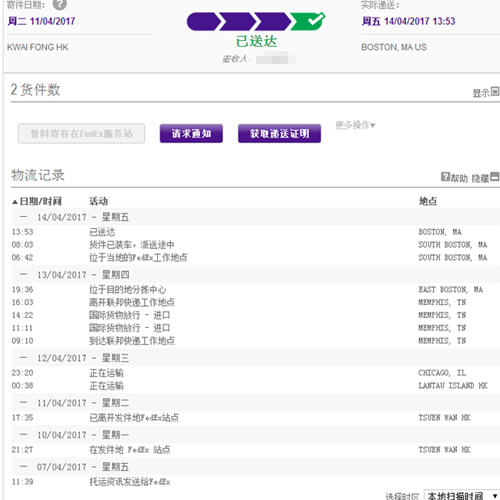Click the 帮助 help icon in 物流记录
Screen dimensions: 500x500
coord(445,177)
